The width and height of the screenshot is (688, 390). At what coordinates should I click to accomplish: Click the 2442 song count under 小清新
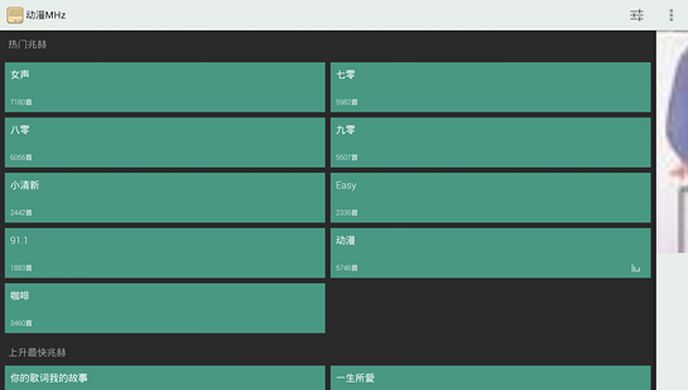21,213
